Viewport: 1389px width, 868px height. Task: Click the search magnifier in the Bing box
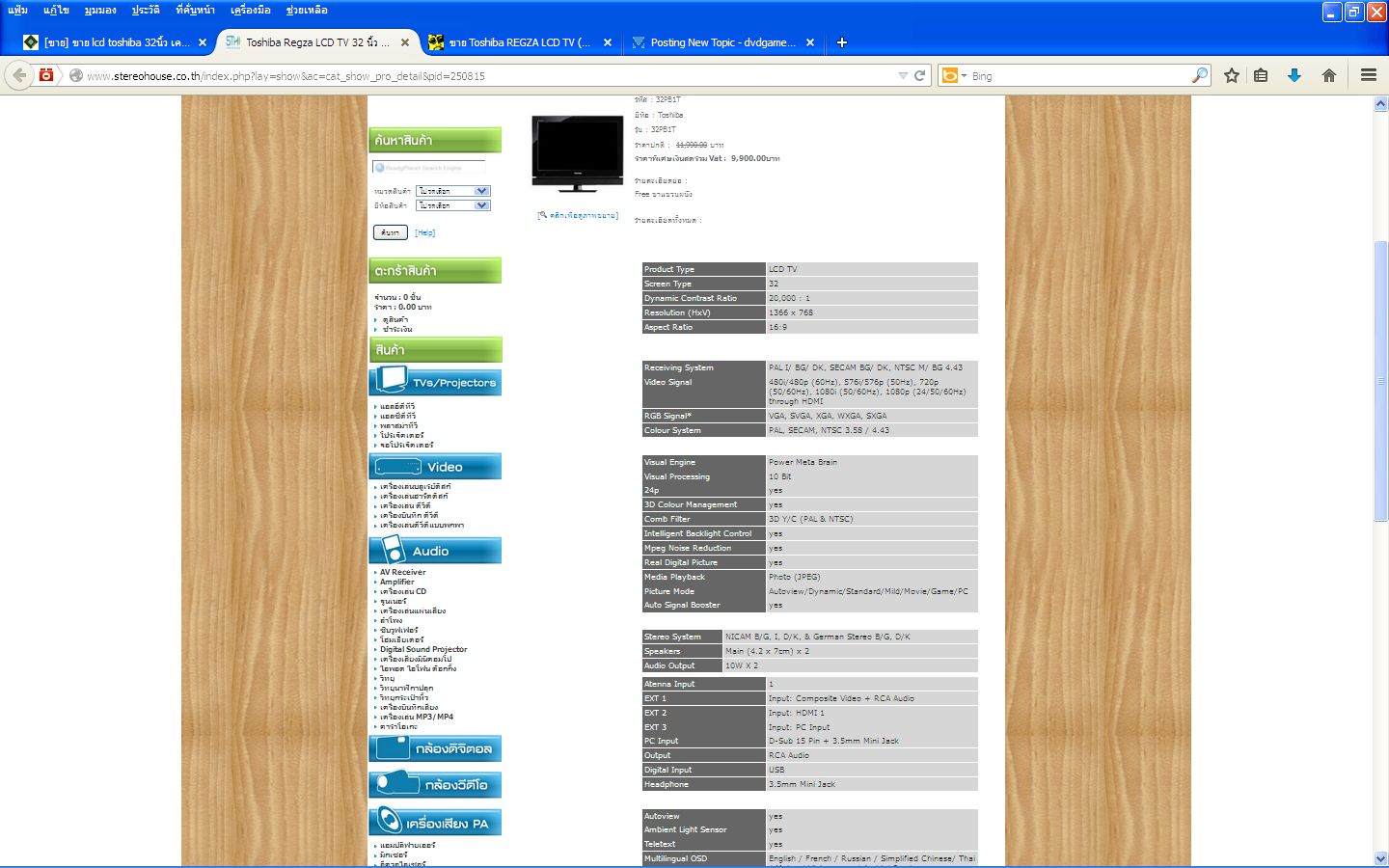click(1199, 75)
